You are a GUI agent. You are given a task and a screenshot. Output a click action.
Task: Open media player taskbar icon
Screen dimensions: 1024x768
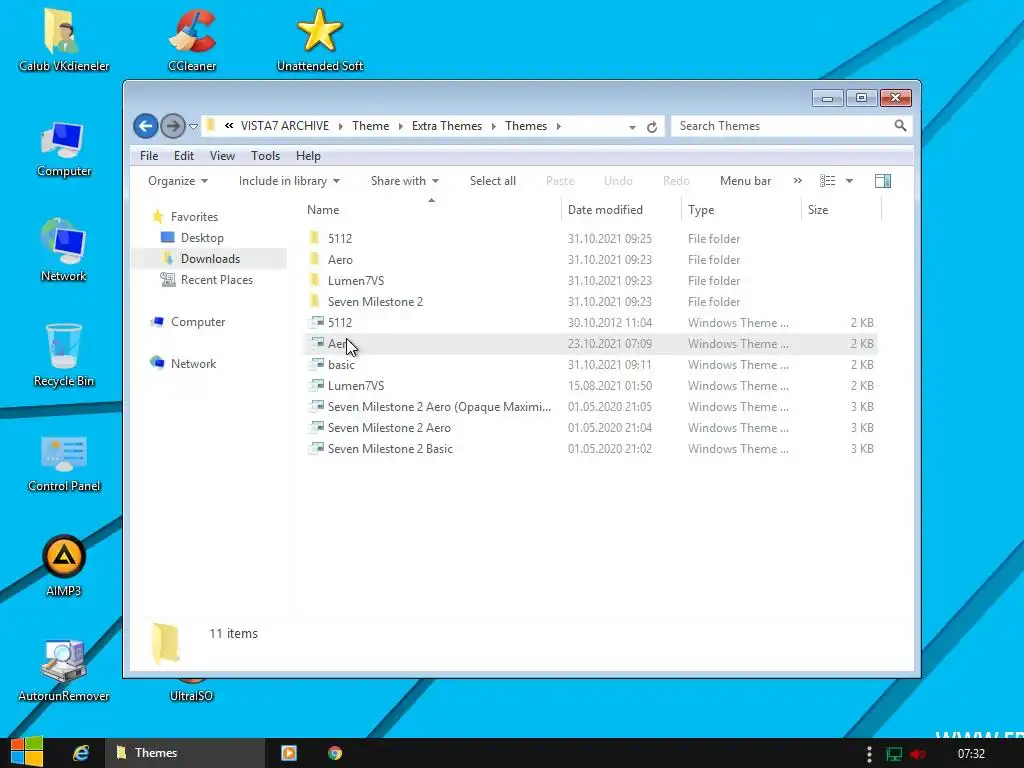[x=289, y=753]
